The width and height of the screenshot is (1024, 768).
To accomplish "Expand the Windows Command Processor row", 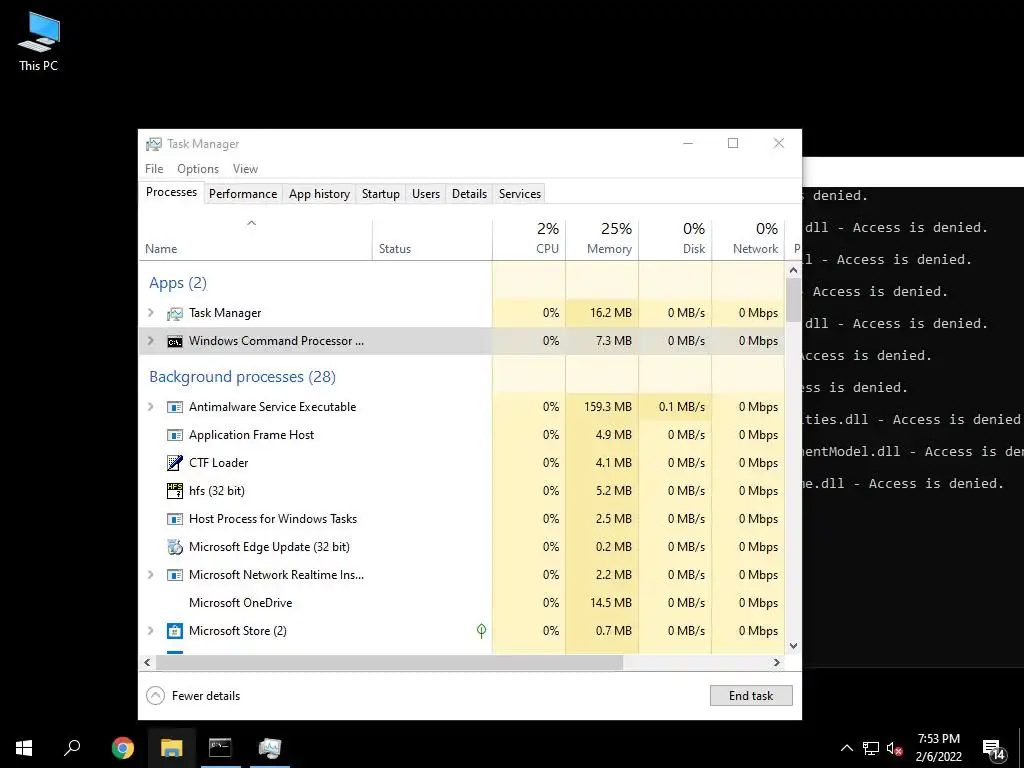I will [151, 341].
